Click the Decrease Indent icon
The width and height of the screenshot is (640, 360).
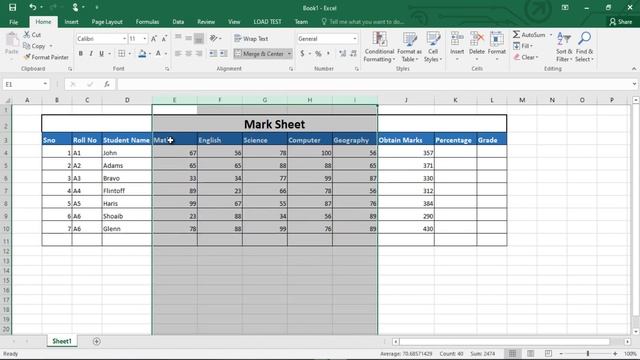click(x=213, y=53)
